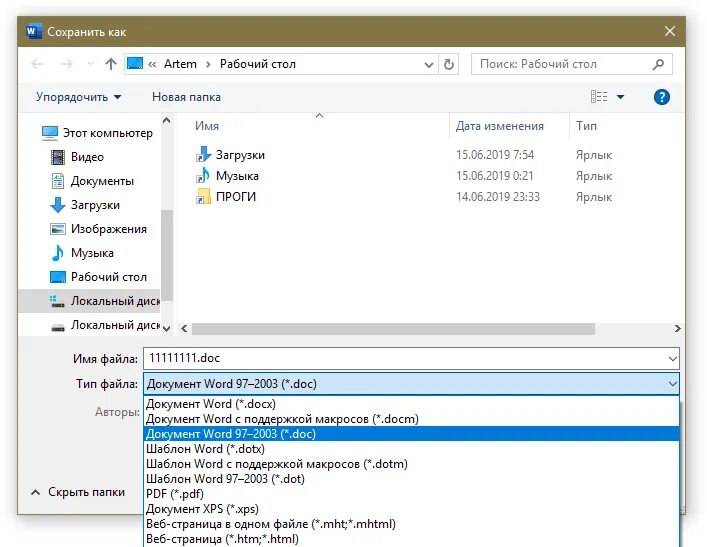Sort by Дата изменения column header
Screen dimensions: 707x547
500,126
